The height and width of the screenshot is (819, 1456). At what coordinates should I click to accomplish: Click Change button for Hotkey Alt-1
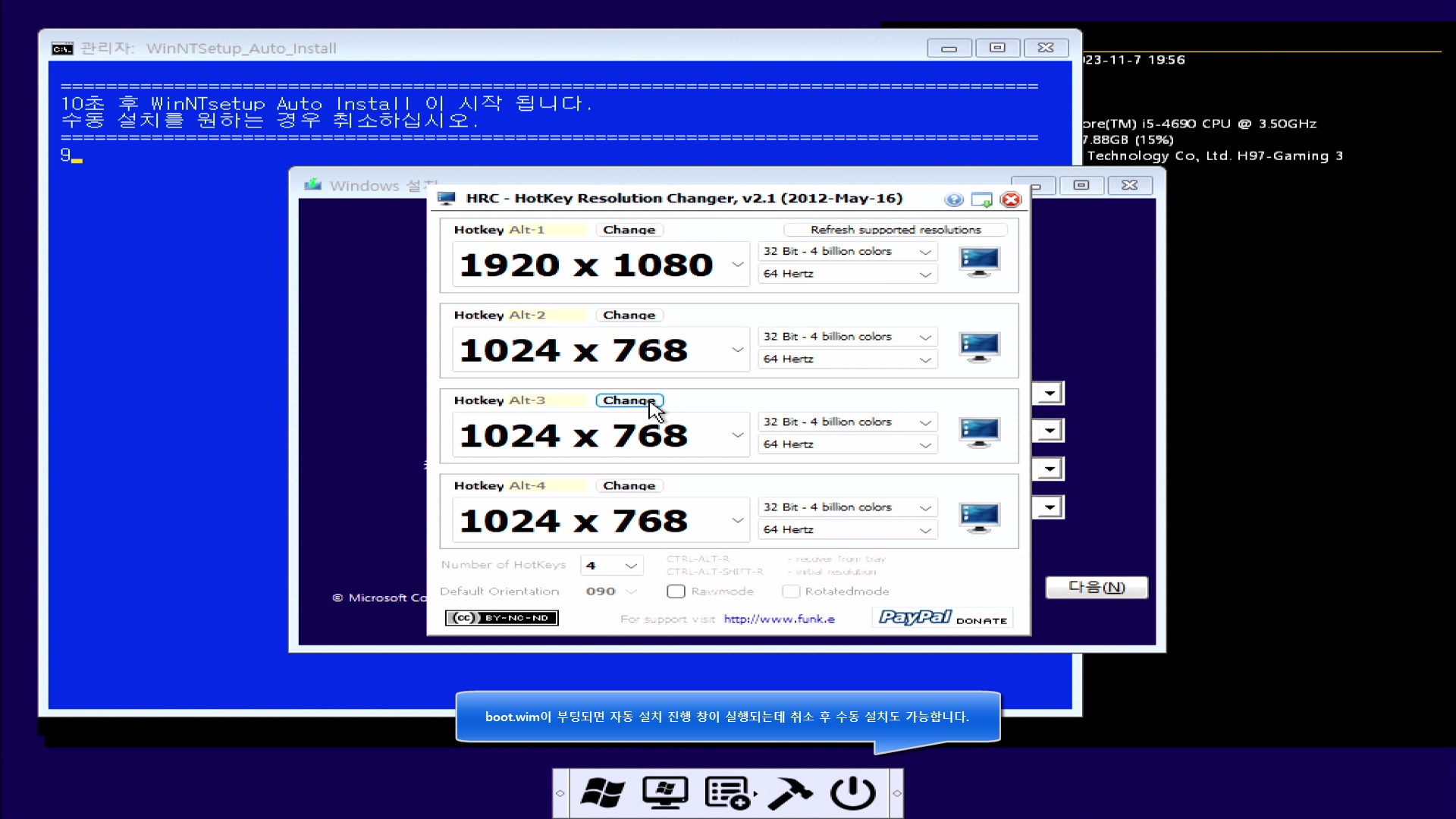click(x=629, y=230)
